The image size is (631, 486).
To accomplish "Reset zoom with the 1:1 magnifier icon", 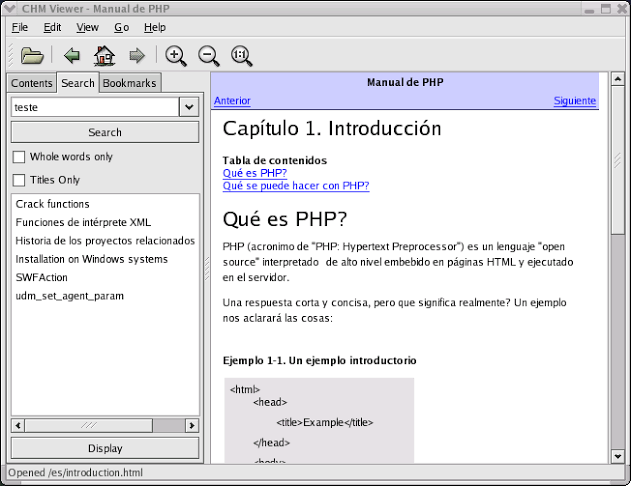I will pyautogui.click(x=241, y=55).
